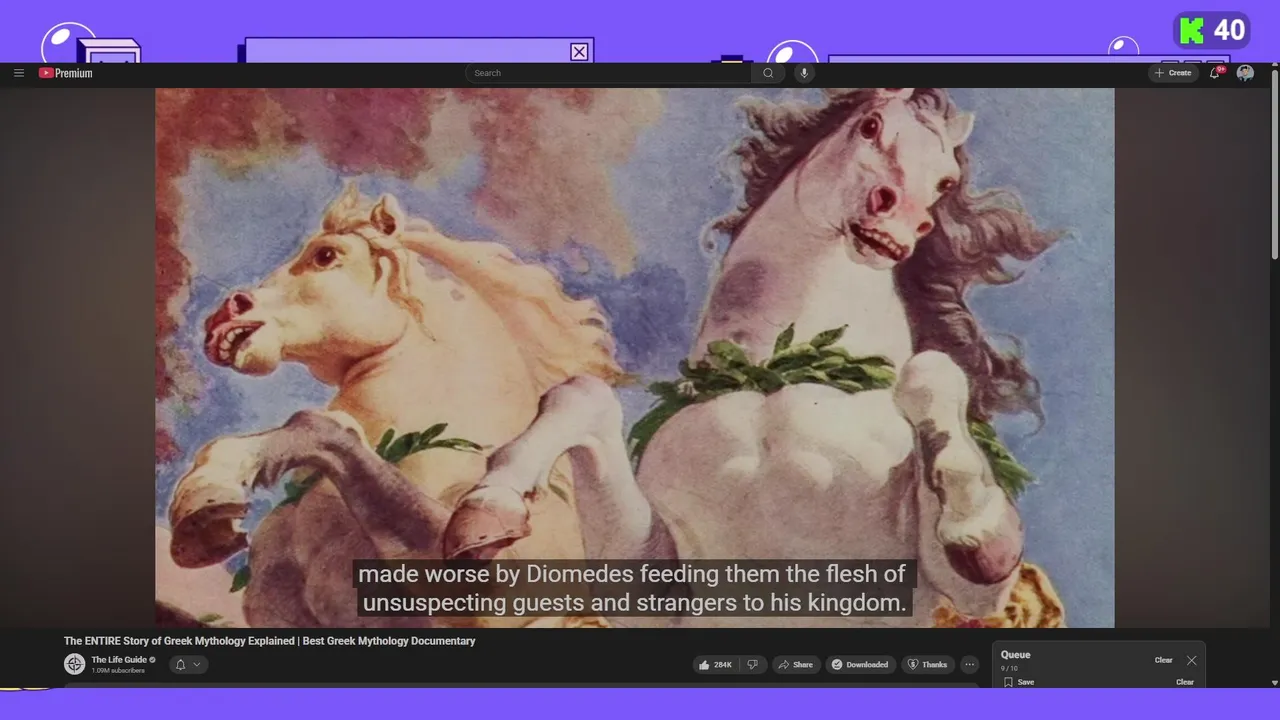This screenshot has width=1280, height=720.
Task: Click the '1.09M subscribers' text
Action: coord(118,671)
